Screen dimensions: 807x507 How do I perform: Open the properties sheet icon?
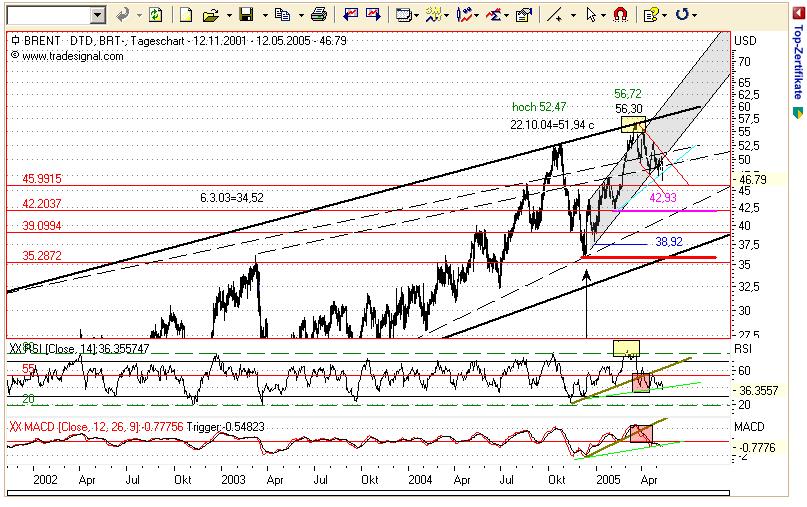coord(523,15)
